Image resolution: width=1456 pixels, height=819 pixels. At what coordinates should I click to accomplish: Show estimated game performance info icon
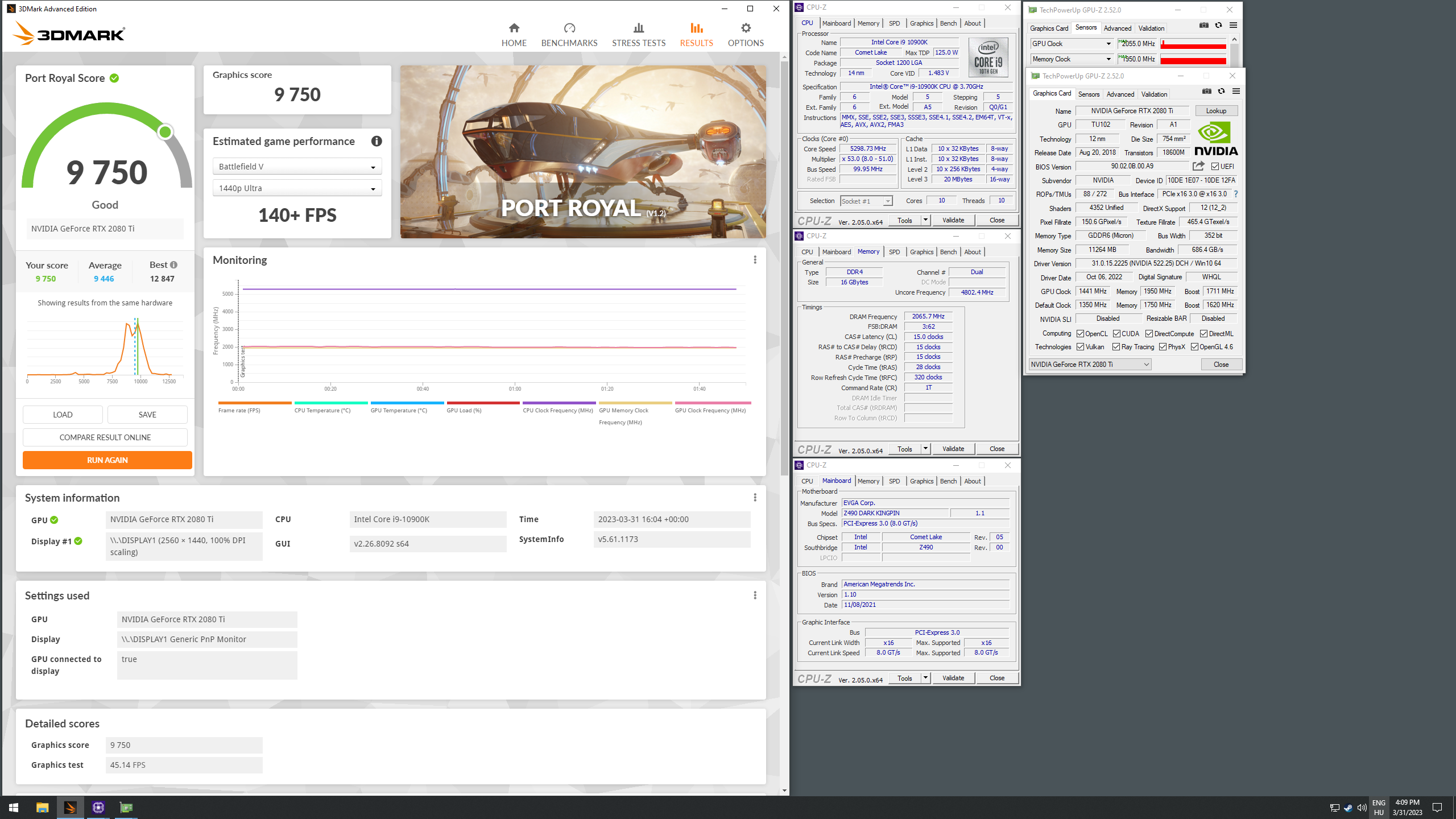pyautogui.click(x=377, y=141)
